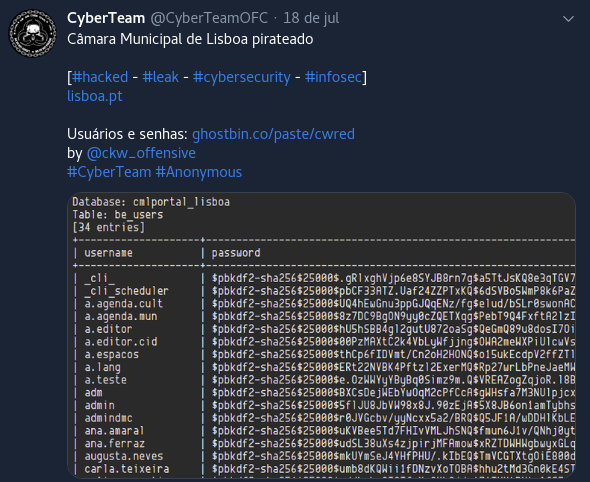590x482 pixels.
Task: Open the #hacked hashtag
Action: pyautogui.click(x=100, y=77)
